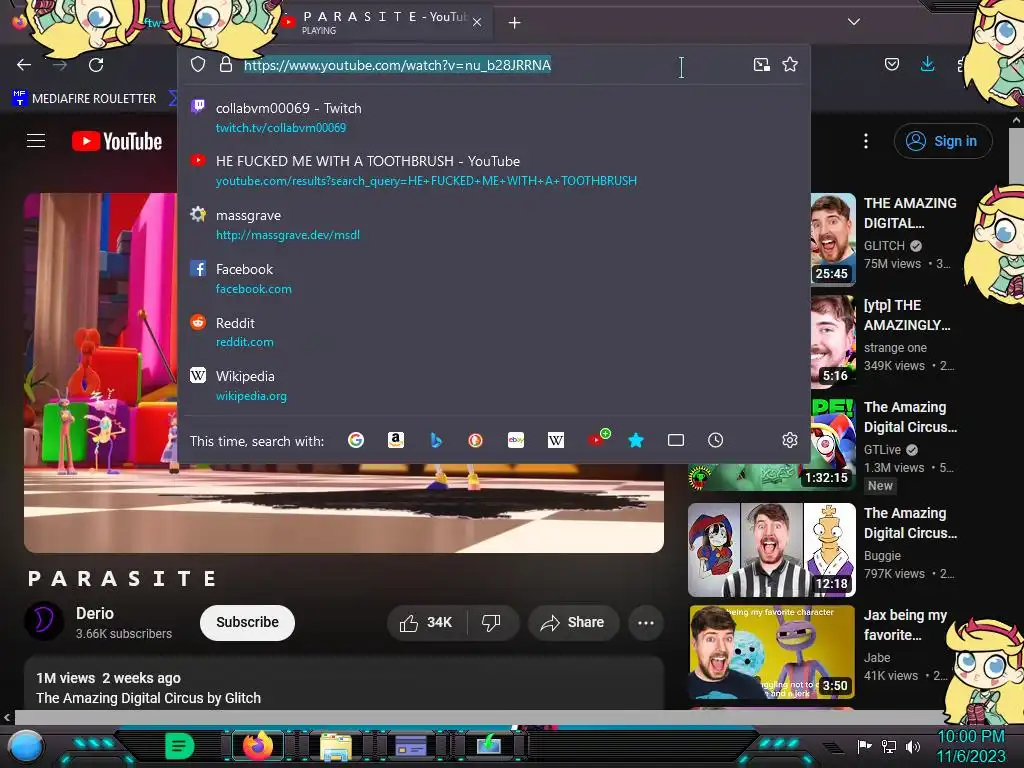Image resolution: width=1024 pixels, height=768 pixels.
Task: Open the Start orb on taskbar
Action: point(26,746)
